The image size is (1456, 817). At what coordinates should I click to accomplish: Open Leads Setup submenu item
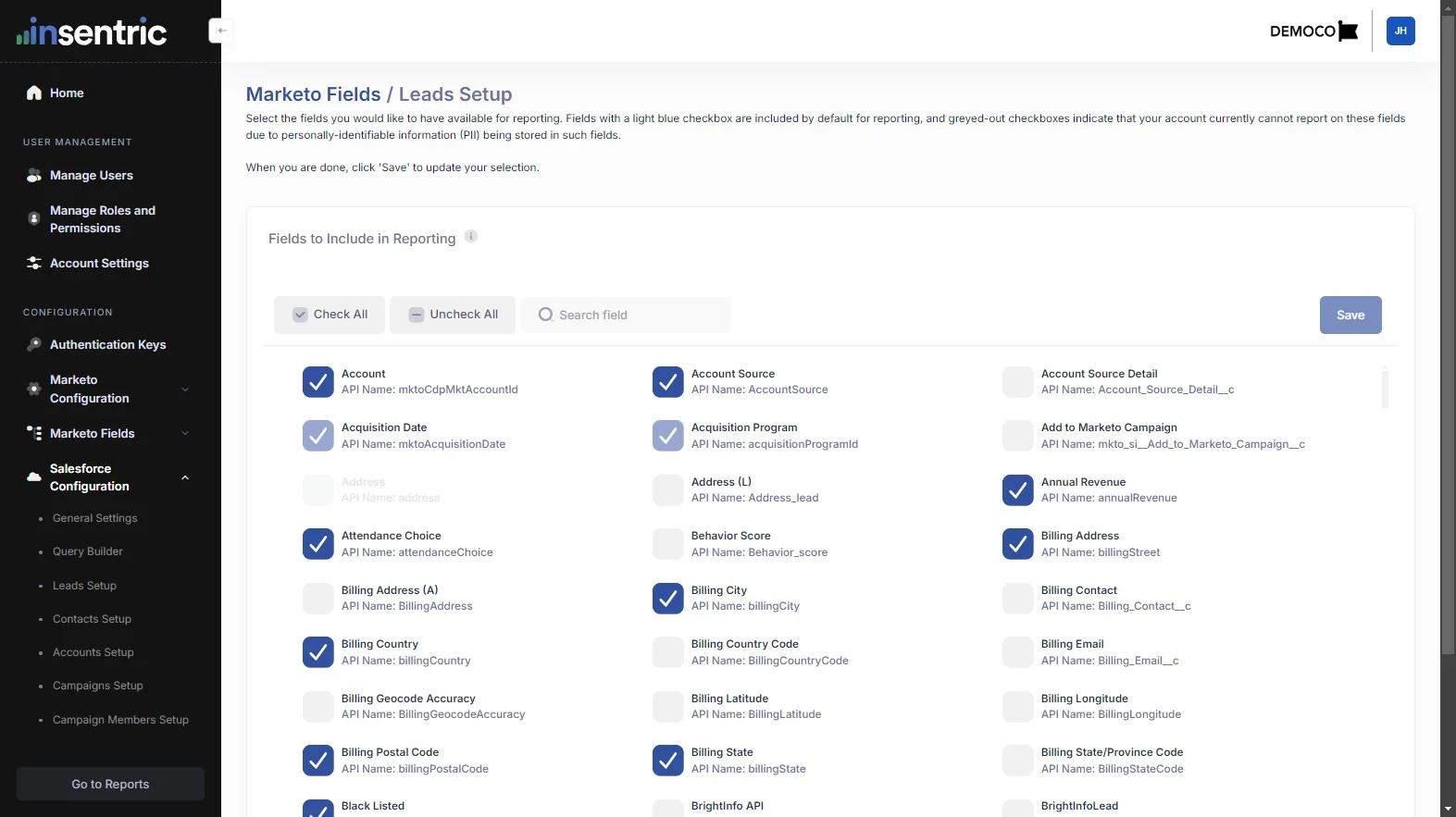point(84,586)
